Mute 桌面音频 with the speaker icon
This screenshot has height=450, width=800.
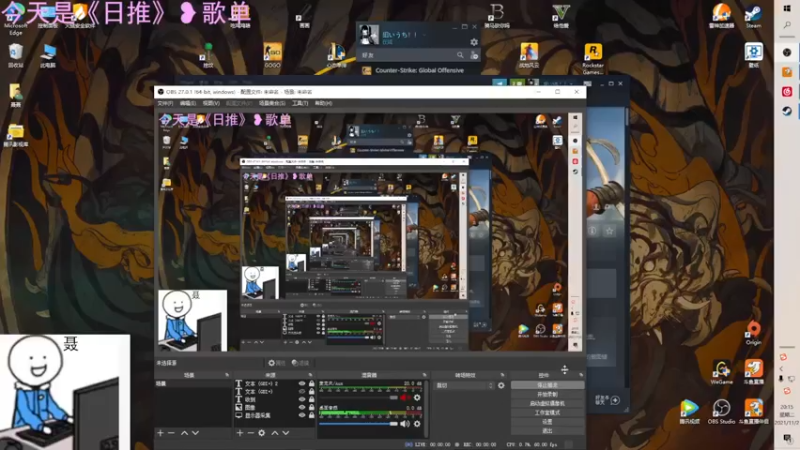tap(405, 423)
